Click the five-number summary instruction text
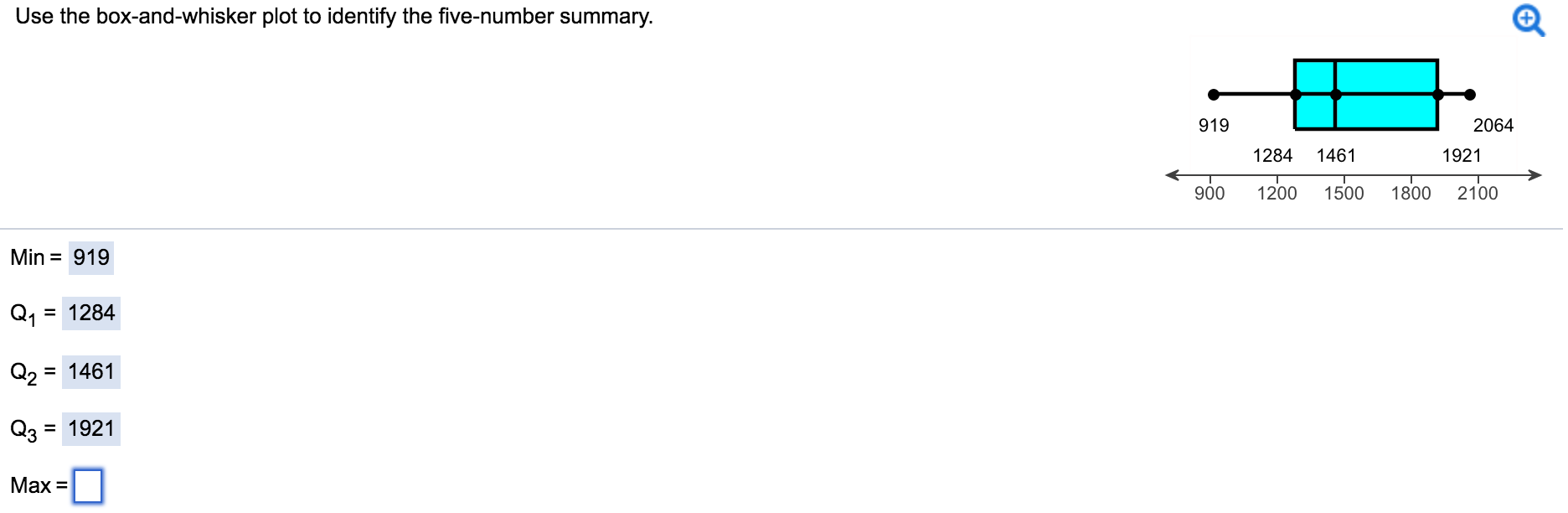 coord(334,17)
